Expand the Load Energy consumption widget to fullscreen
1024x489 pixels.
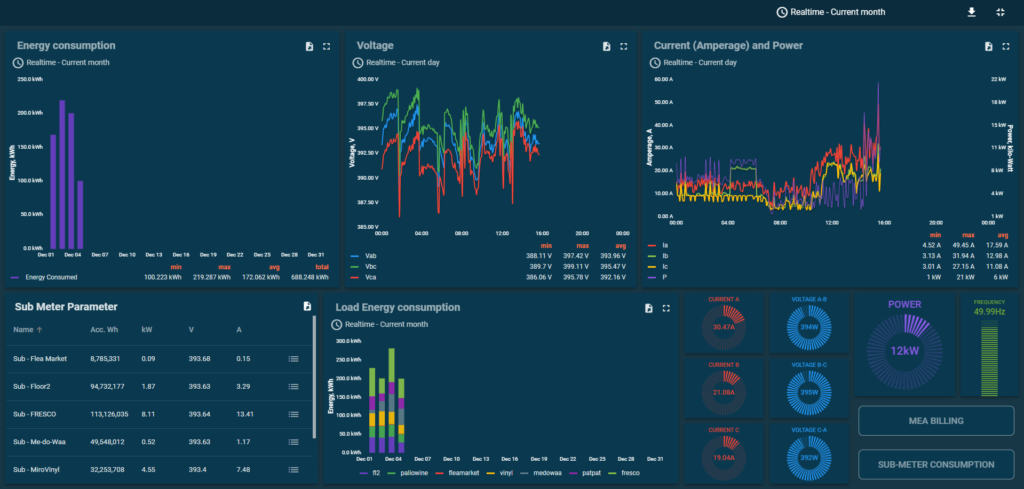pos(666,308)
